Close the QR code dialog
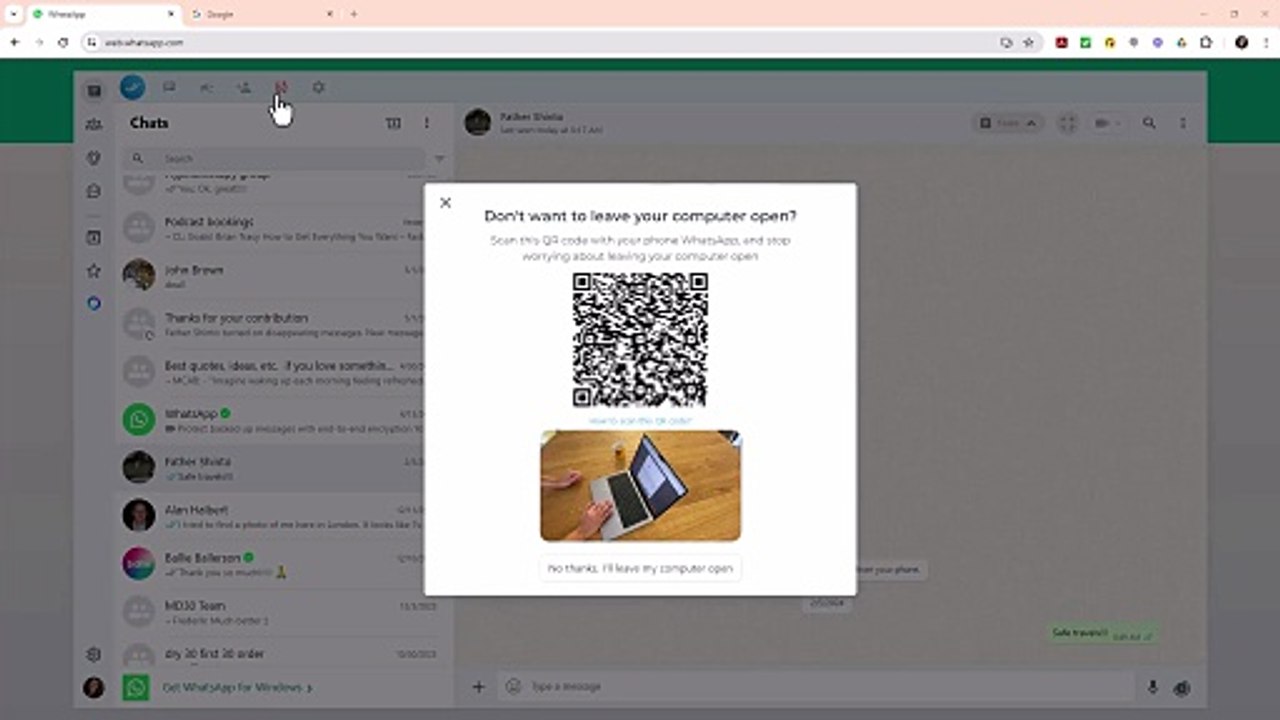This screenshot has height=720, width=1280. 445,202
